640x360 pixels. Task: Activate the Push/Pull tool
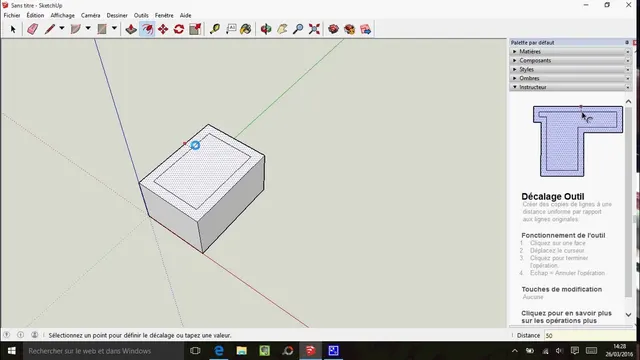coord(131,29)
